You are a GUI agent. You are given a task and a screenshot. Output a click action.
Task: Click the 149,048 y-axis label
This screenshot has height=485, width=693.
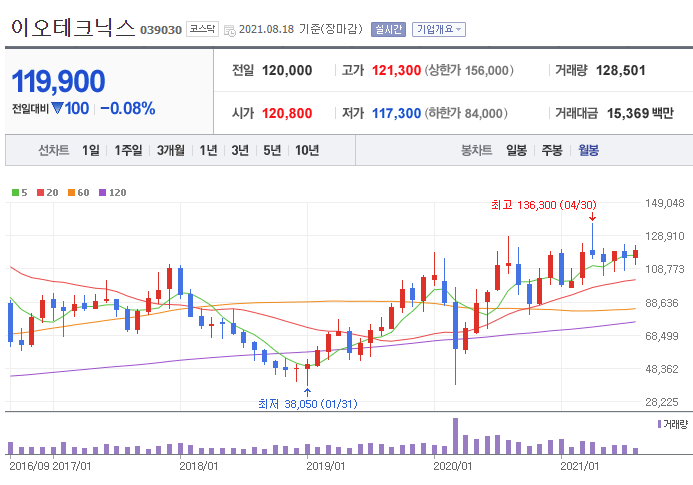(664, 203)
